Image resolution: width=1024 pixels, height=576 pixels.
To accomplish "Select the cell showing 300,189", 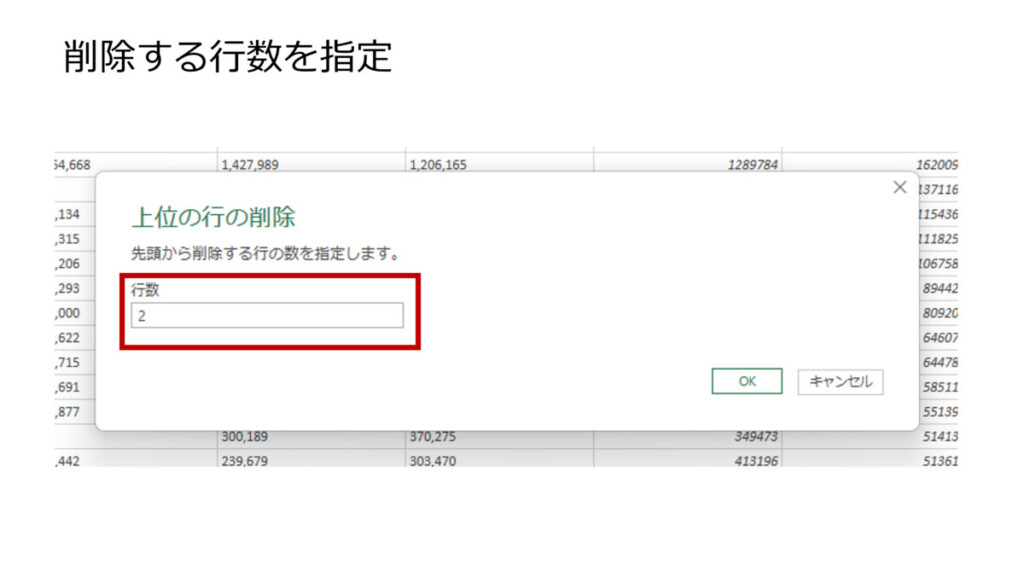I will tap(310, 437).
